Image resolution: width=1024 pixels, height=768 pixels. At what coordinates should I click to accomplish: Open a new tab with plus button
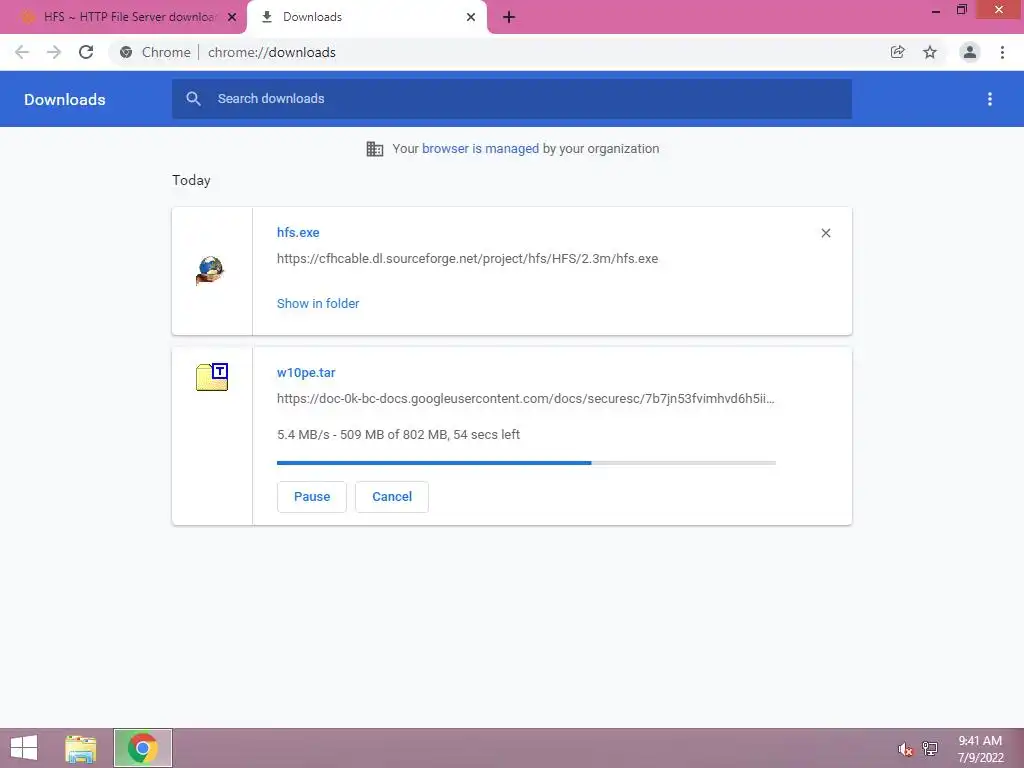509,17
